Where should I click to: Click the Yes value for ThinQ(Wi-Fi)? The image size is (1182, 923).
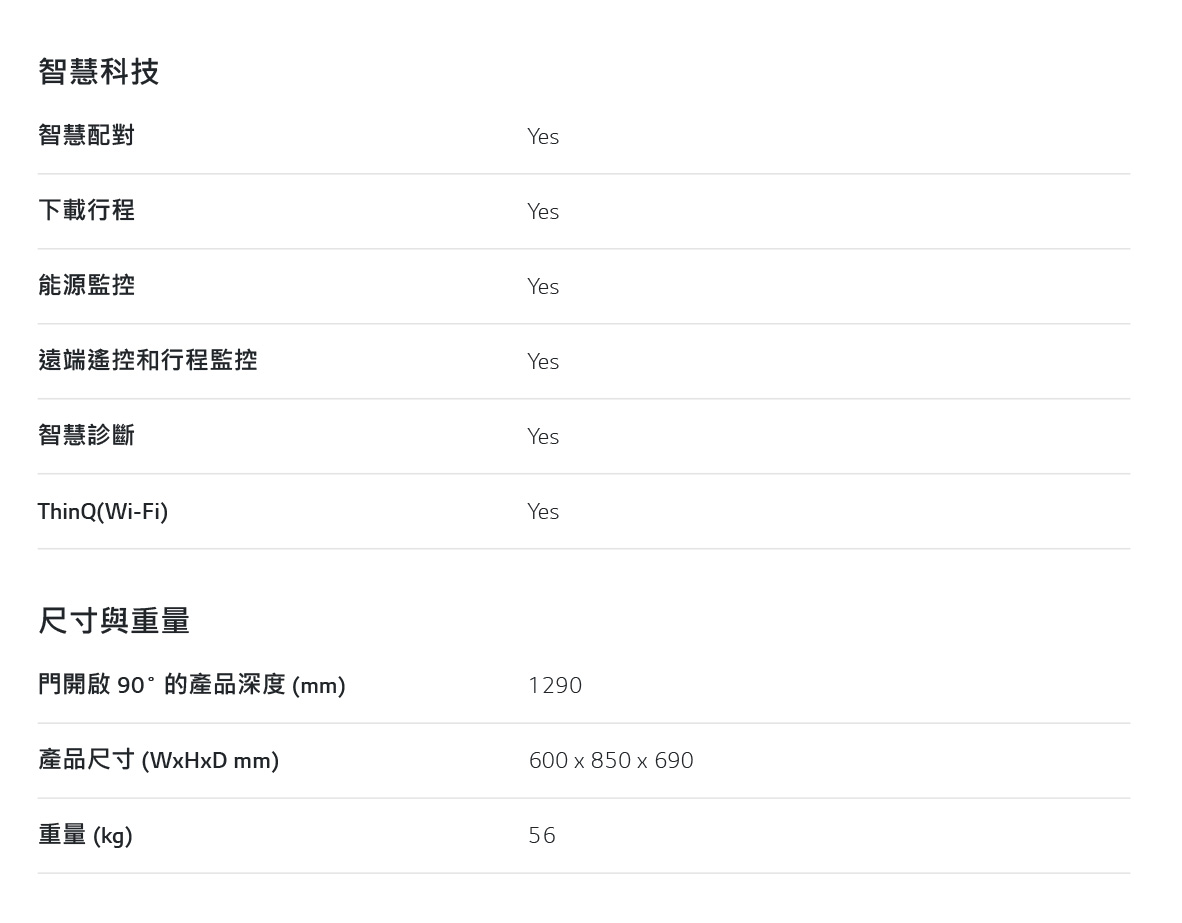coord(543,512)
